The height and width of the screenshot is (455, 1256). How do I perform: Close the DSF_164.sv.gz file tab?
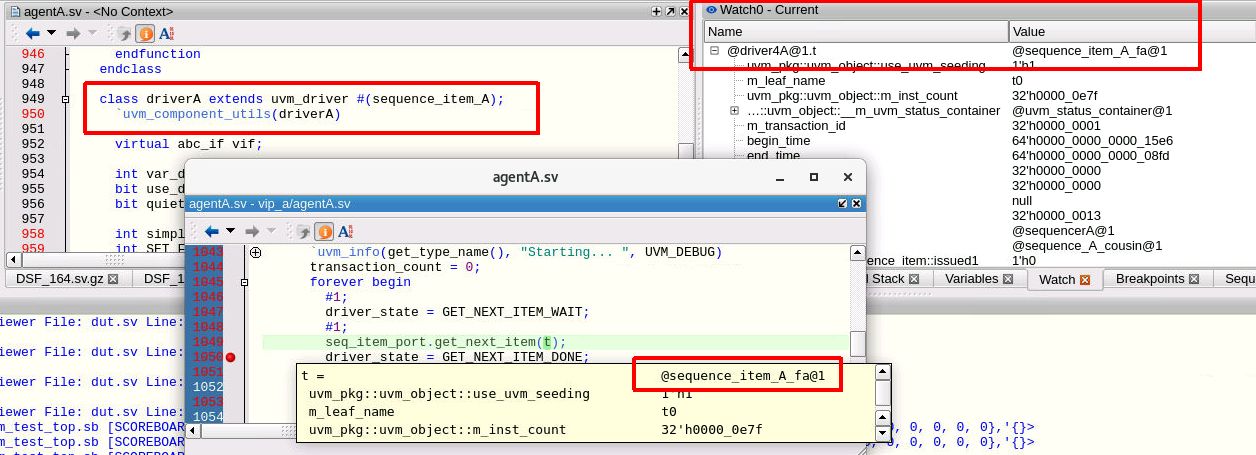tap(113, 279)
